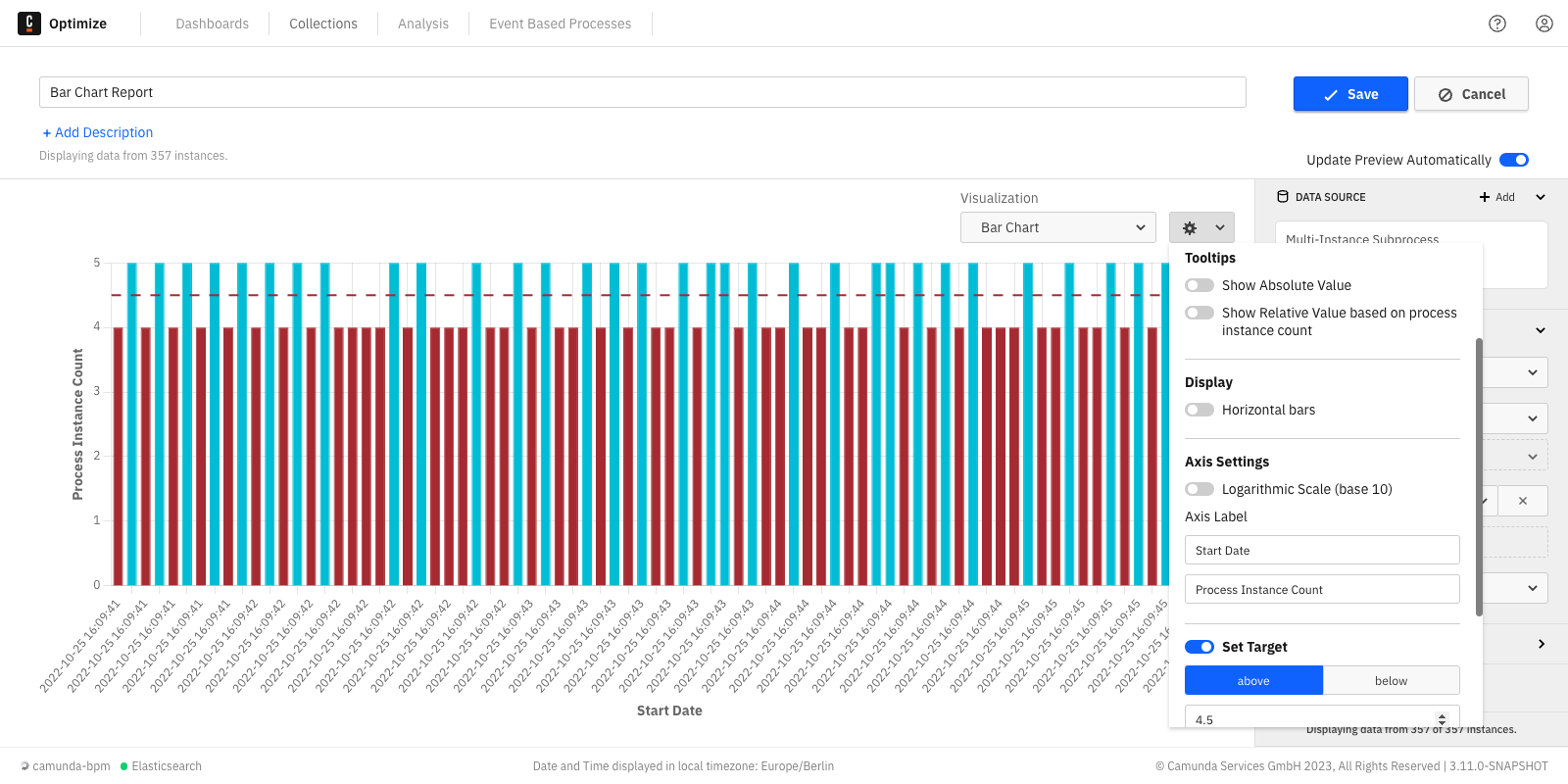Edit the Process Instance Count label field
1568x784 pixels.
[x=1322, y=589]
